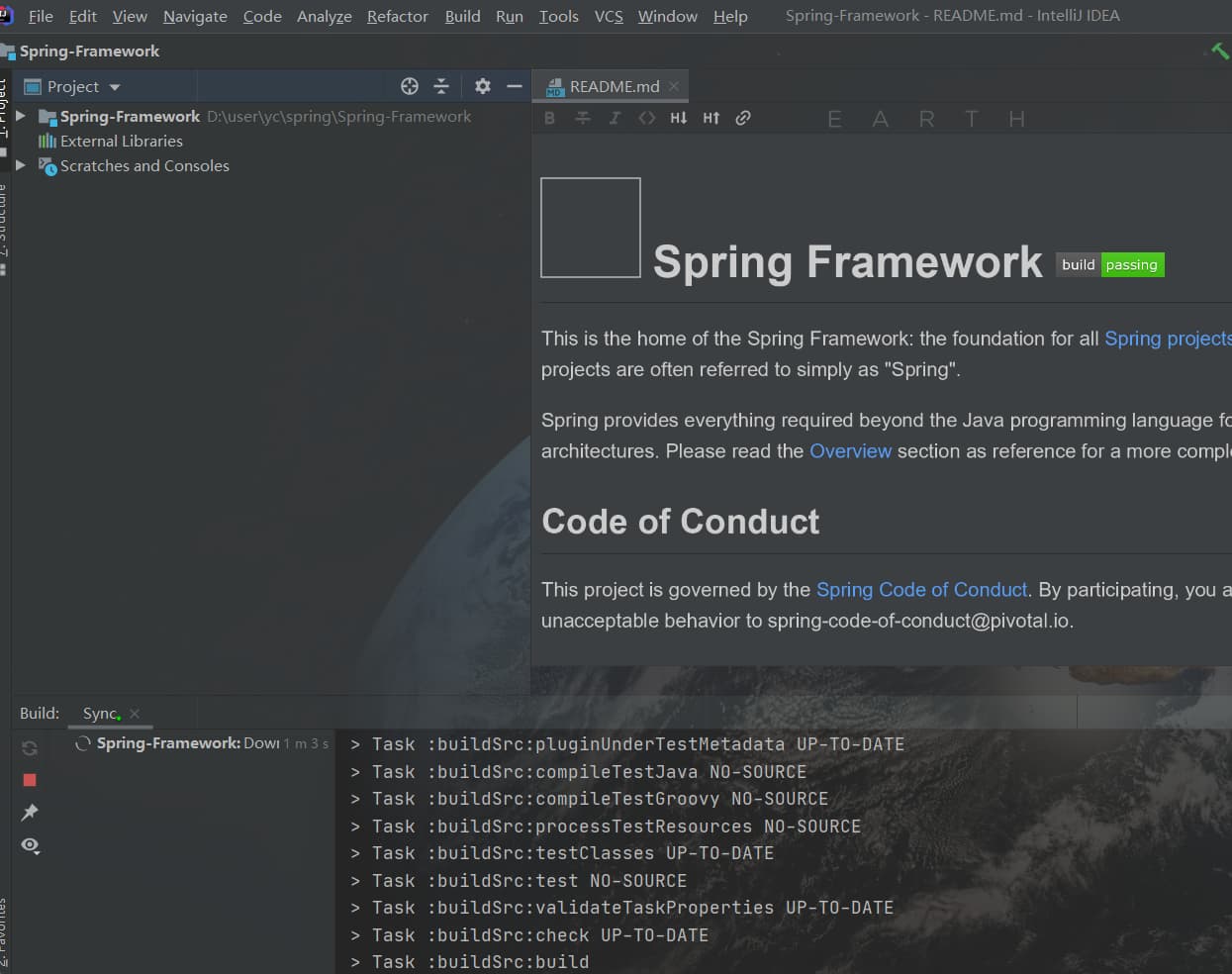The width and height of the screenshot is (1232, 974).
Task: Toggle the Build view eye icon
Action: (31, 845)
